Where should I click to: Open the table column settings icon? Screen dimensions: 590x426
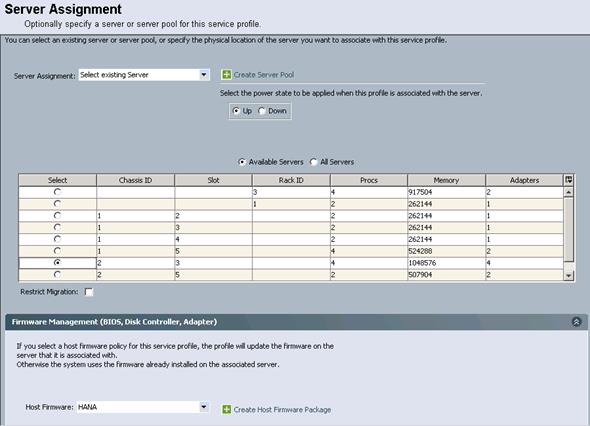pyautogui.click(x=569, y=180)
